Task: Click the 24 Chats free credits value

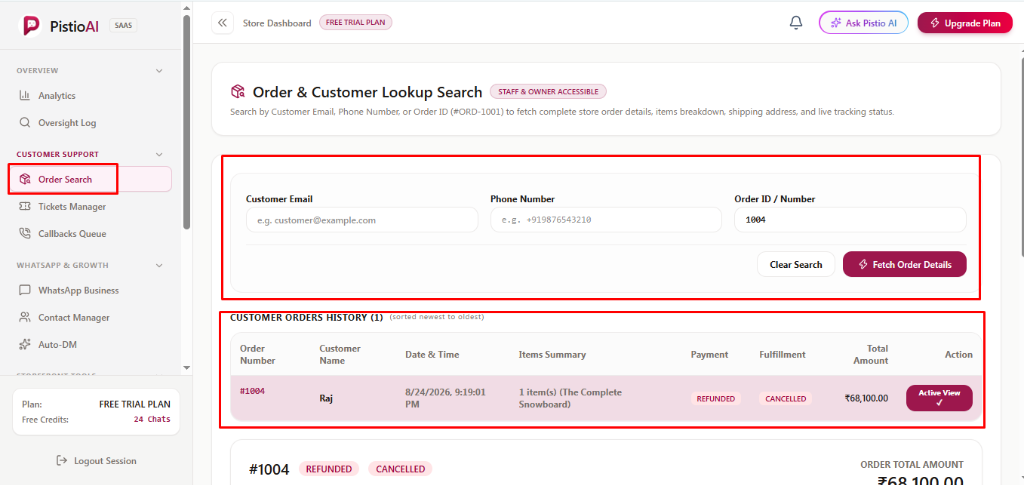Action: pyautogui.click(x=152, y=419)
